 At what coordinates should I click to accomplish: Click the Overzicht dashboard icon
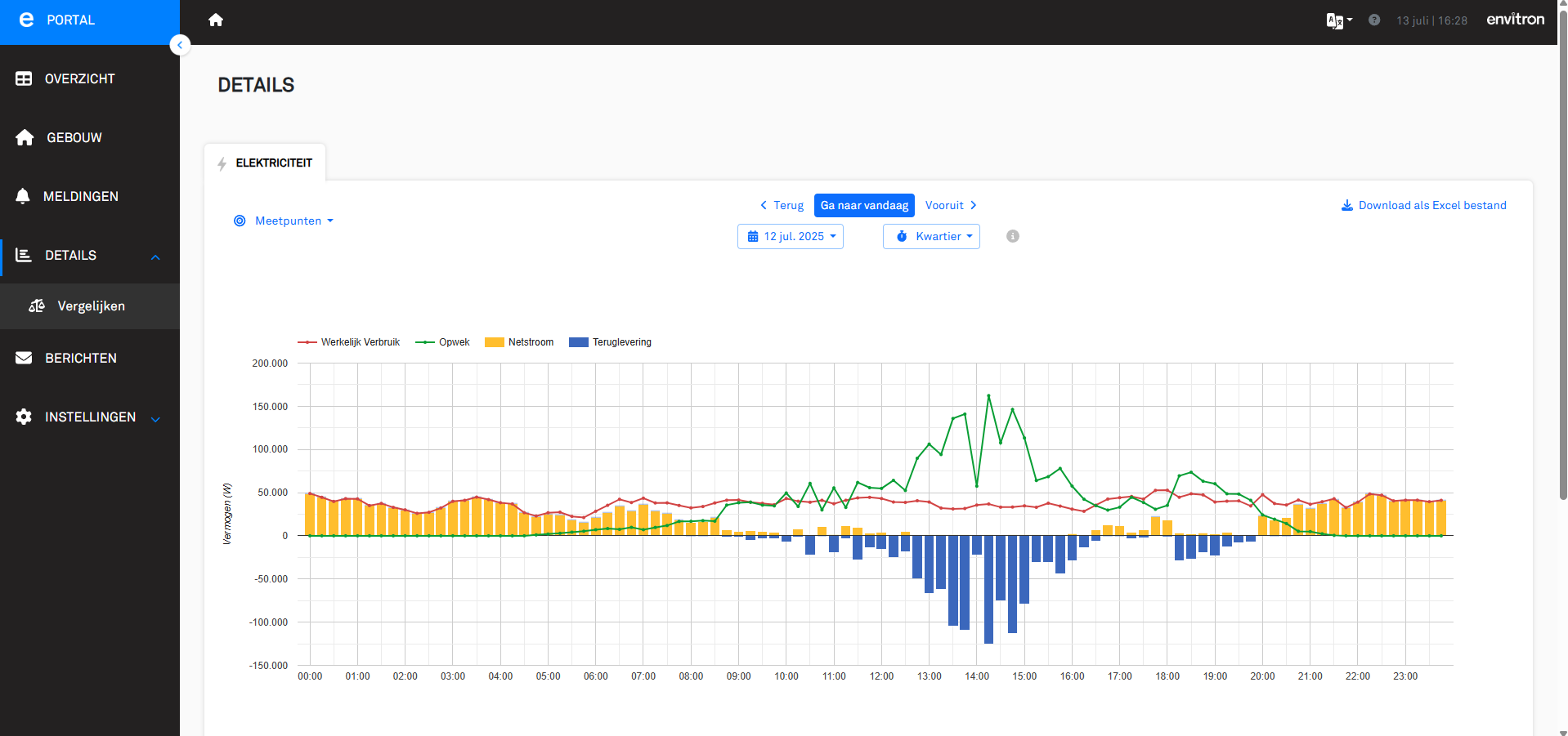tap(24, 79)
